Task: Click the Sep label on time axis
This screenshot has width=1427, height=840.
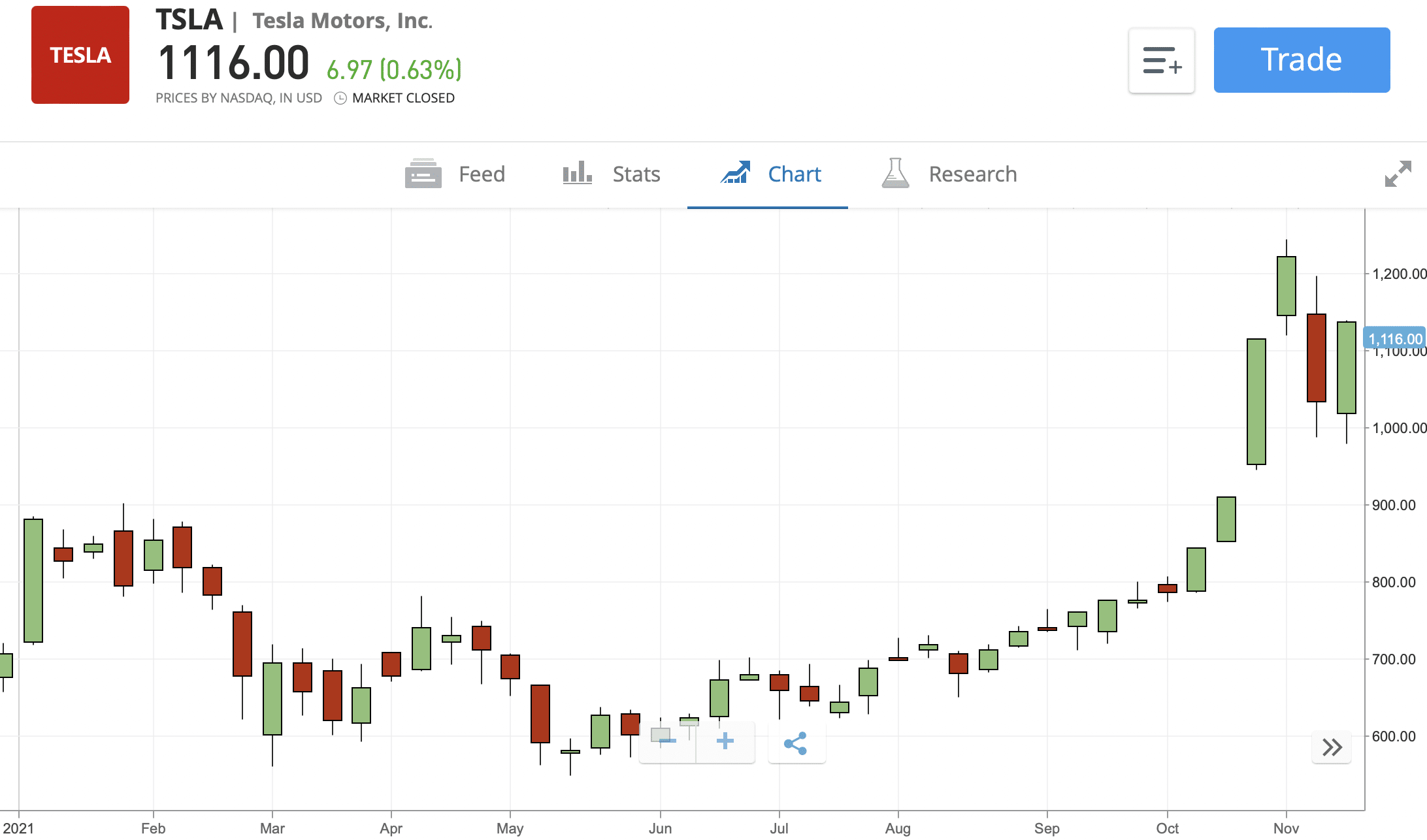Action: (1047, 828)
